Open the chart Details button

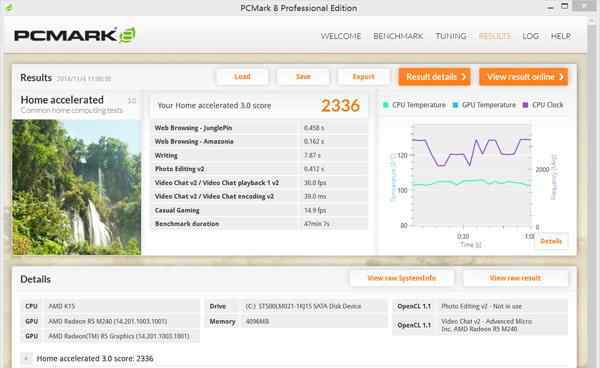coord(551,241)
